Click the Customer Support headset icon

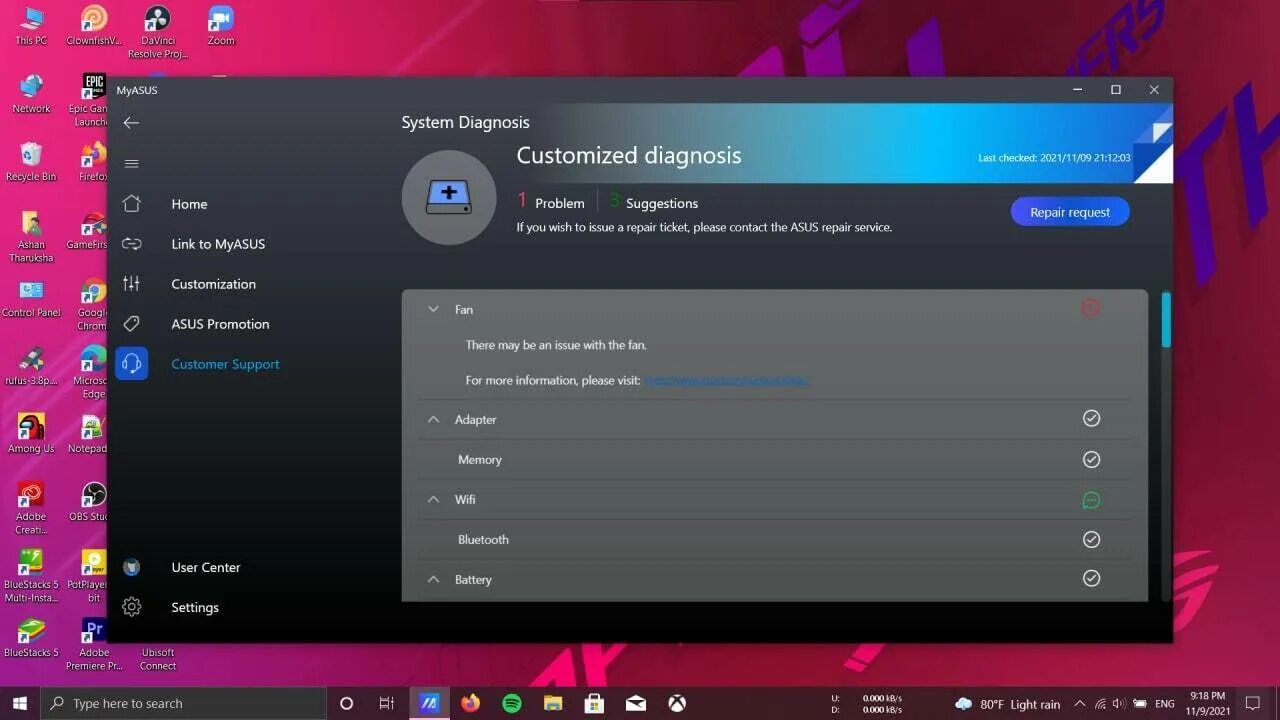point(131,364)
